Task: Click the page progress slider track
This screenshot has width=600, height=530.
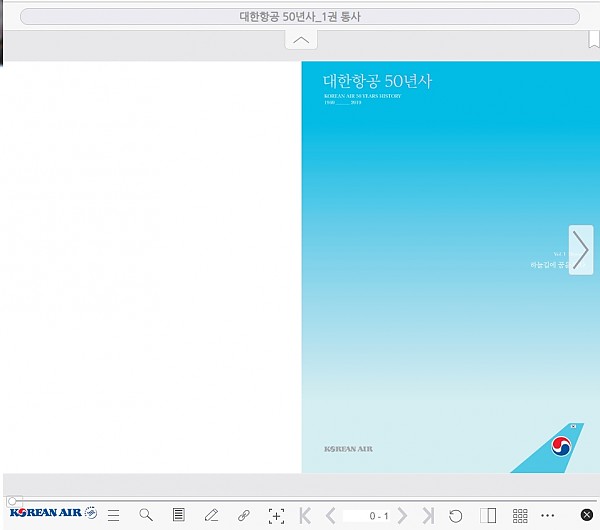Action: [x=302, y=501]
